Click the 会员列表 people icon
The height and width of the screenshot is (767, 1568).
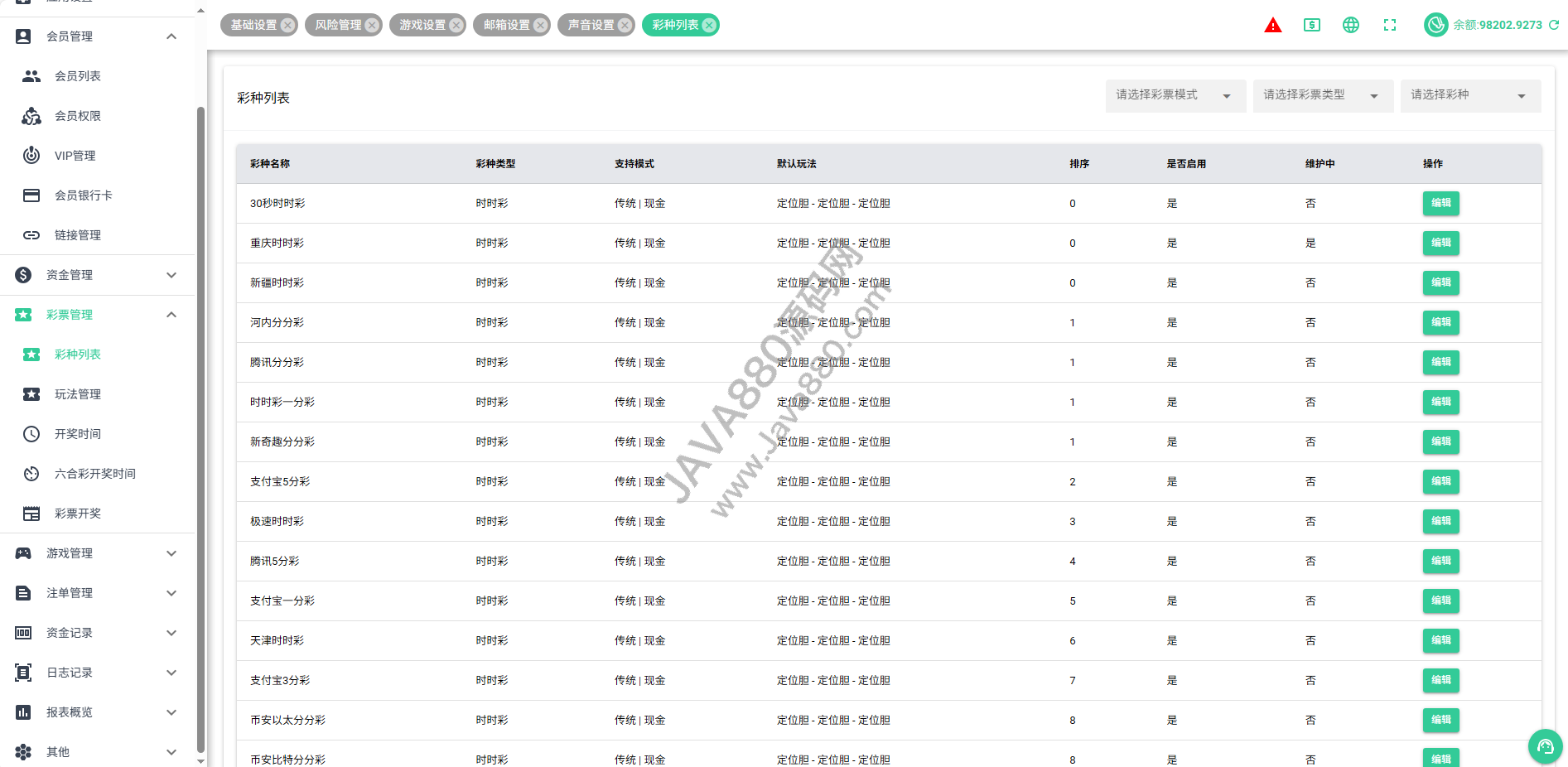click(31, 76)
